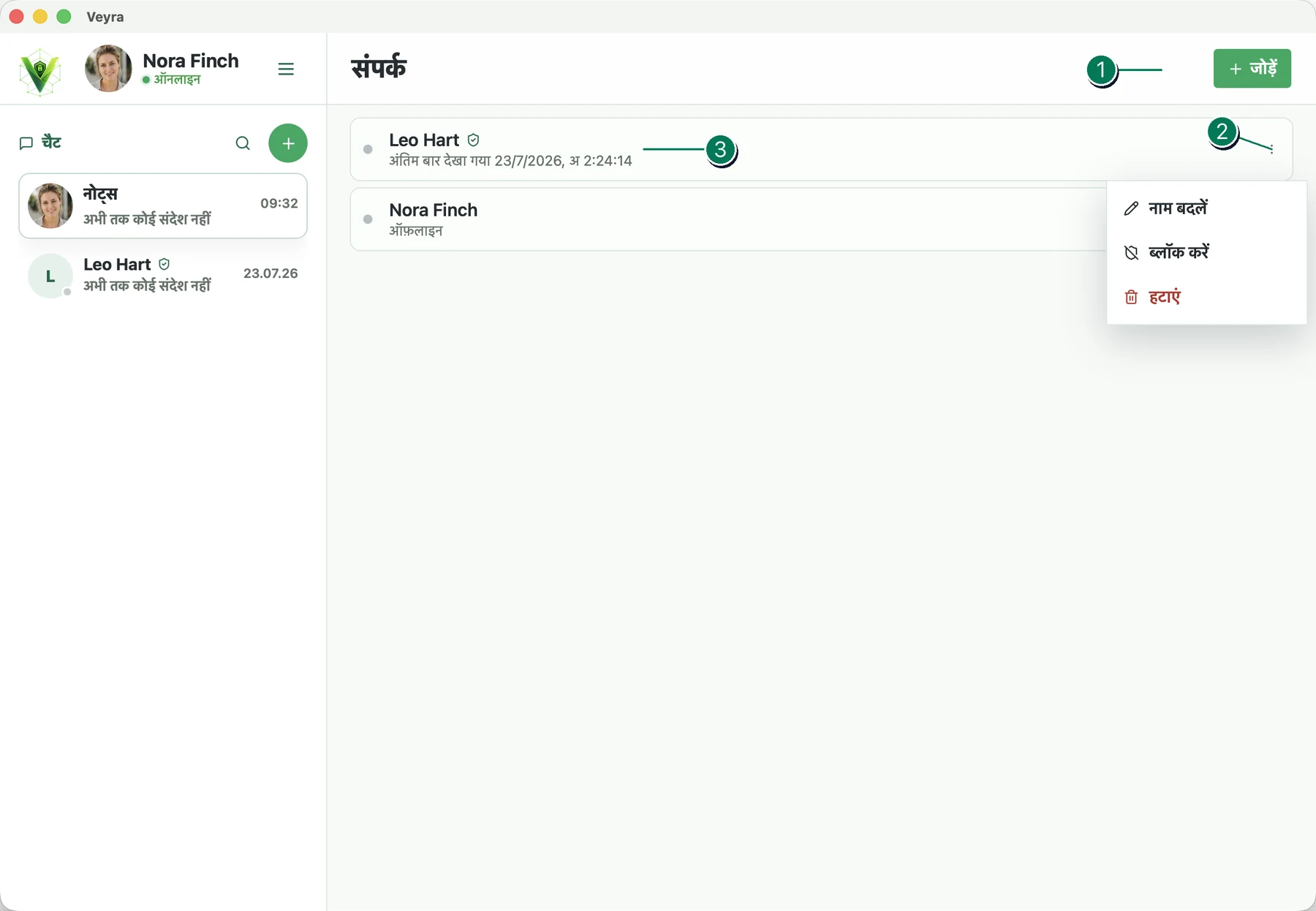Select Leo Hart contact card
The image size is (1316, 911).
(x=821, y=149)
